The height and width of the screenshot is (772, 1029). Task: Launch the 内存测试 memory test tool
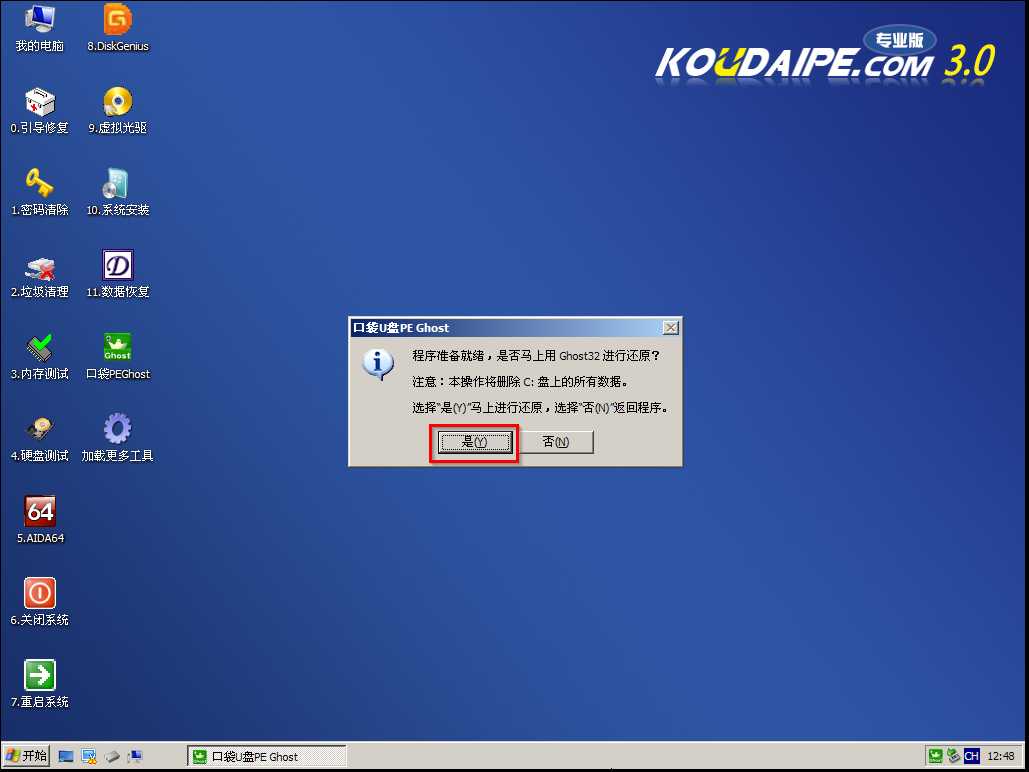(x=39, y=348)
